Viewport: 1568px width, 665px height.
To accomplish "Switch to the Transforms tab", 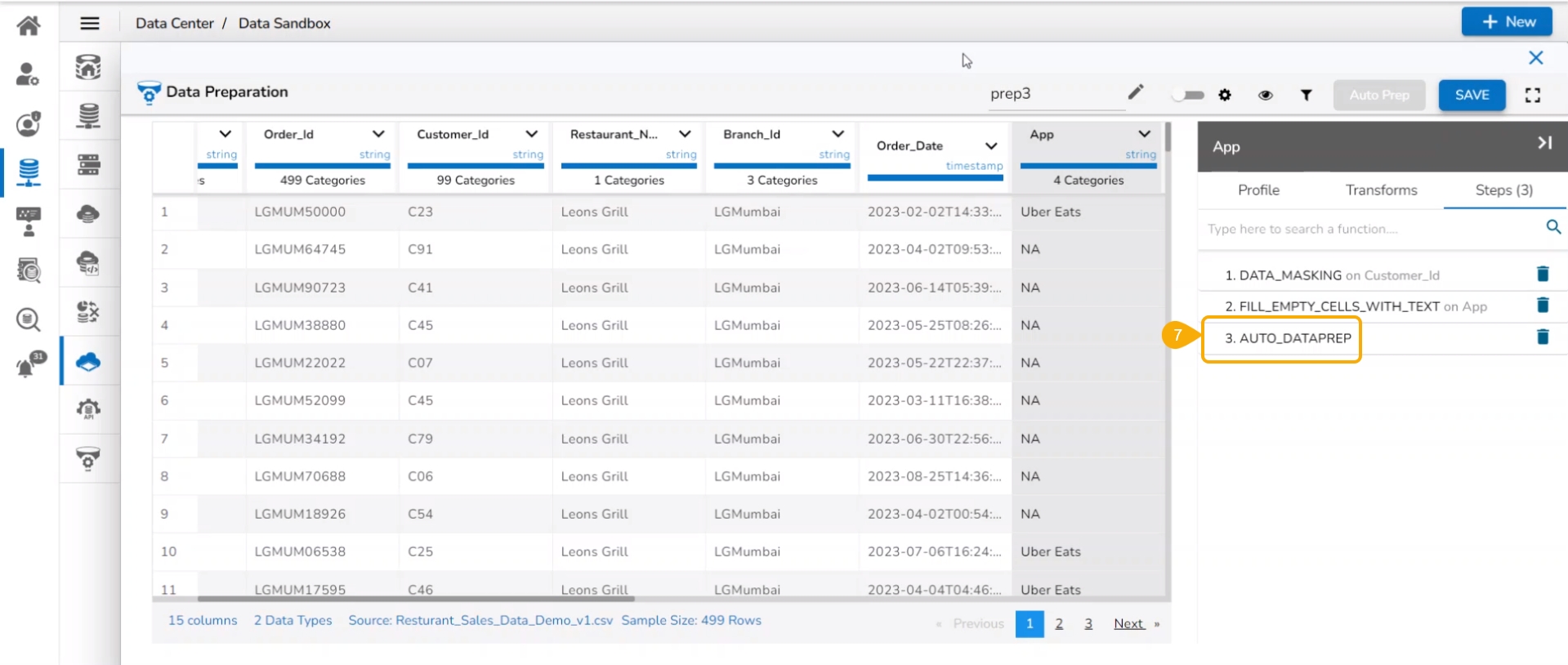I will (x=1381, y=190).
